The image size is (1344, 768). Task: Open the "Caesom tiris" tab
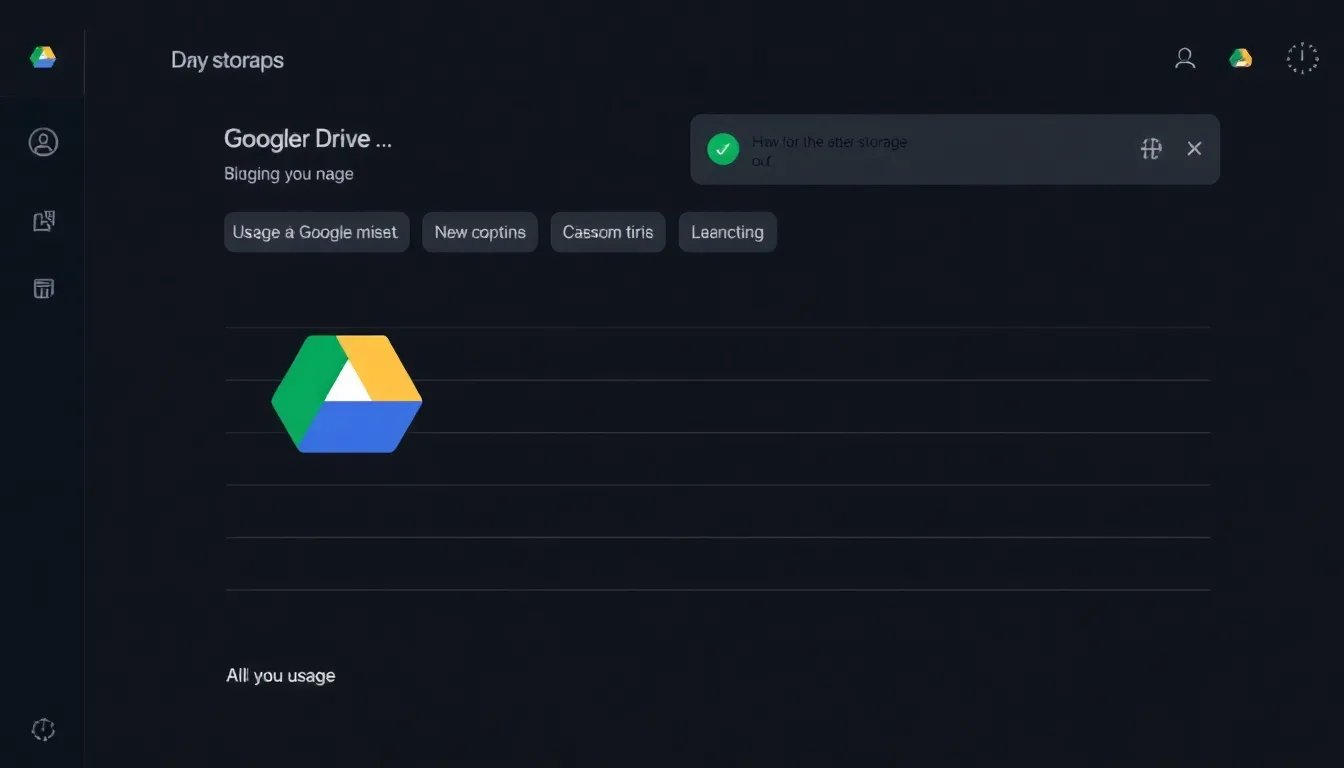tap(608, 232)
